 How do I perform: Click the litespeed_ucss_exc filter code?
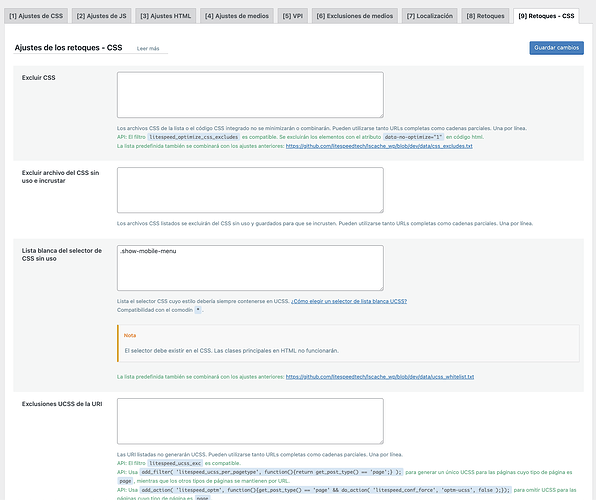[x=175, y=463]
